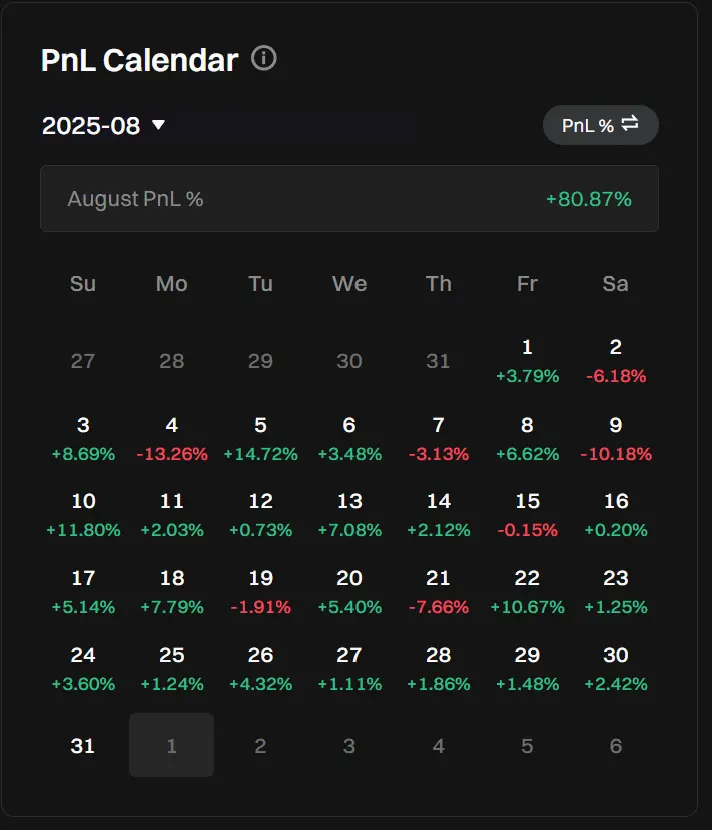Select the highlighted September 1 cell
Image resolution: width=712 pixels, height=830 pixels.
(x=172, y=745)
